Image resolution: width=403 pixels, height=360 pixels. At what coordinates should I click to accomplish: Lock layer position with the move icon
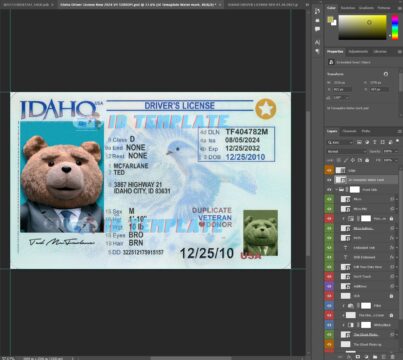pyautogui.click(x=353, y=160)
